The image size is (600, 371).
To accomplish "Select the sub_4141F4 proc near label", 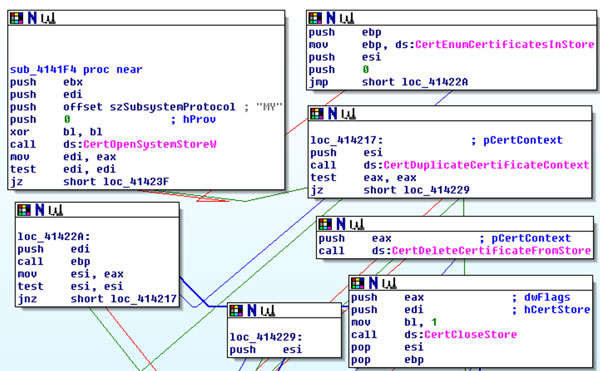I will [76, 70].
